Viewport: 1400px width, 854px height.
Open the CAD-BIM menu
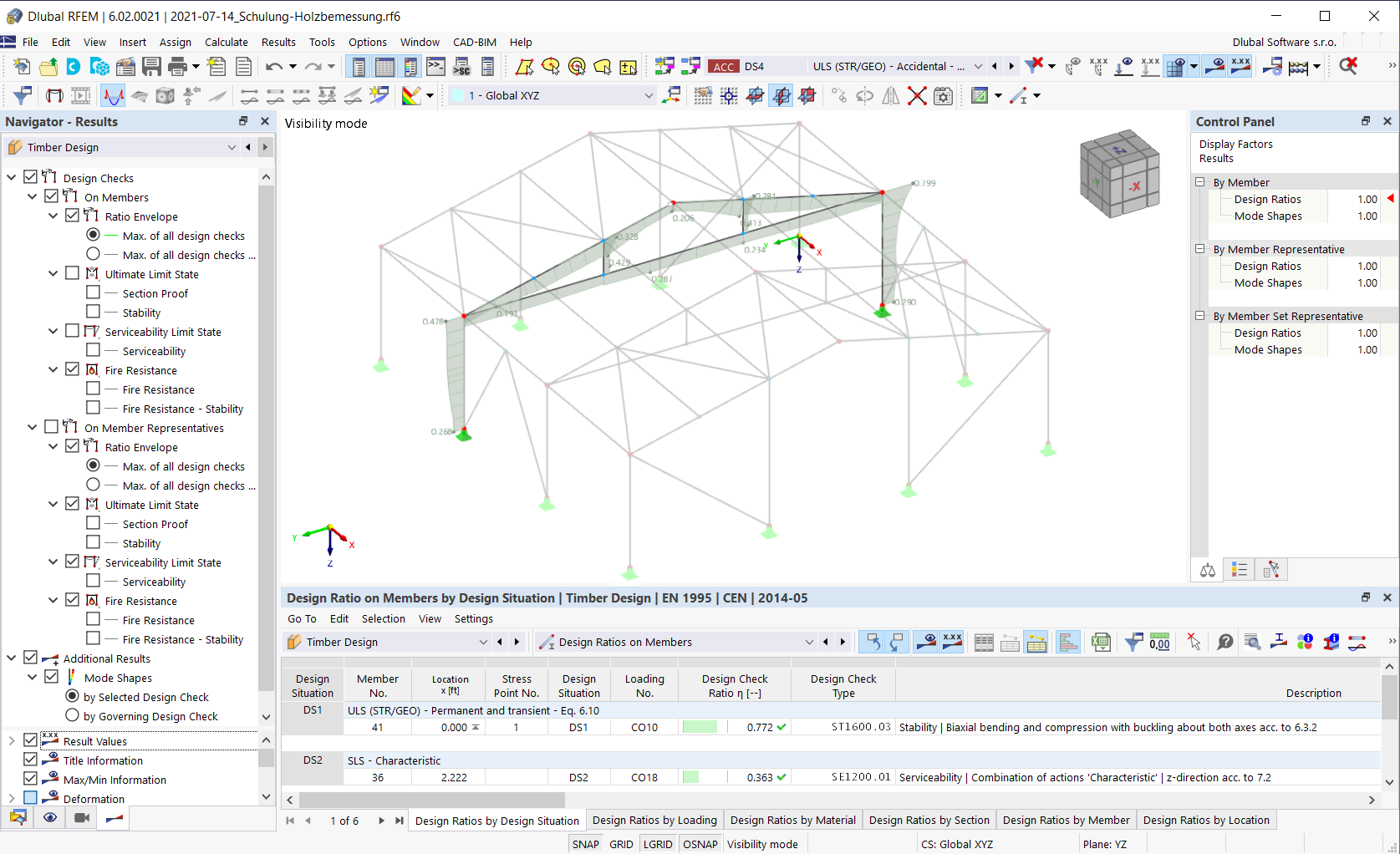pyautogui.click(x=475, y=42)
